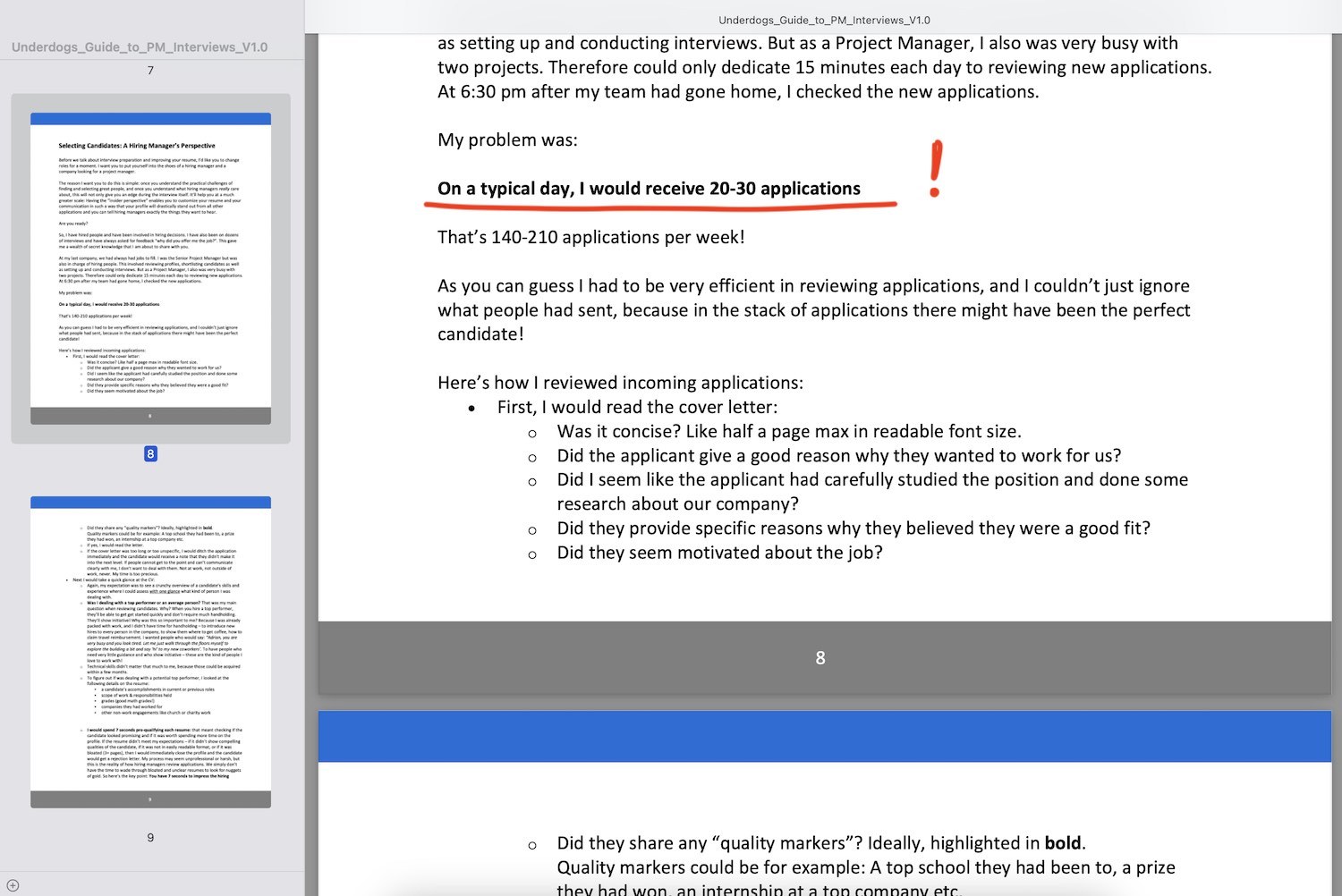
Task: Click the line 'My problem was:'
Action: pyautogui.click(x=507, y=139)
